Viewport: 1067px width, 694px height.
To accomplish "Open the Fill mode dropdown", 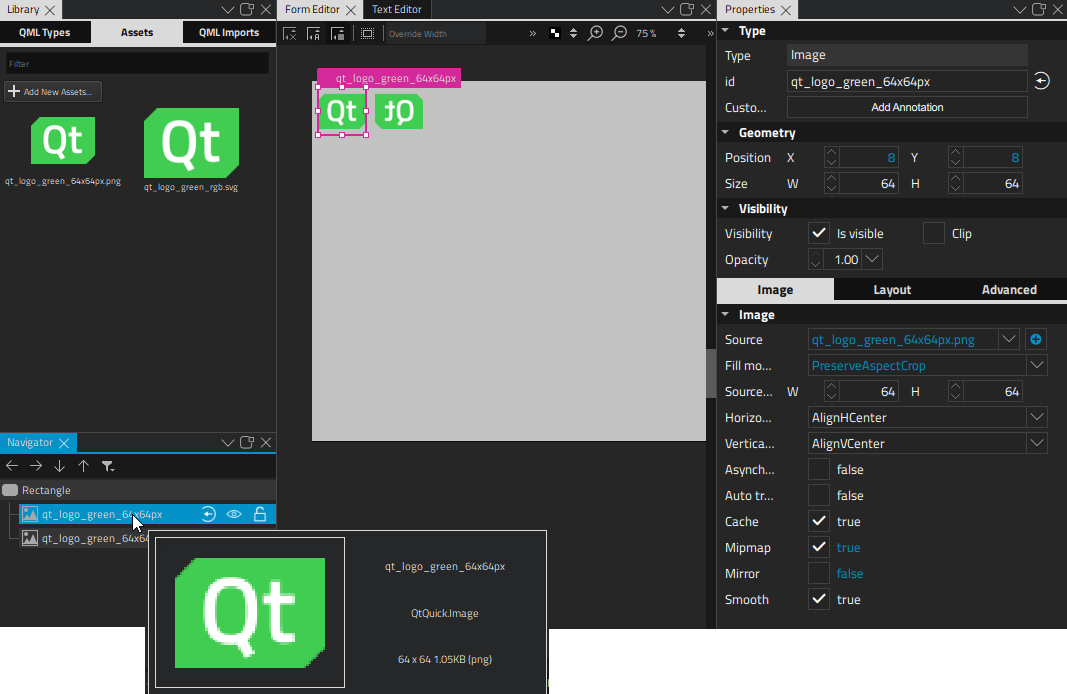I will (1037, 365).
